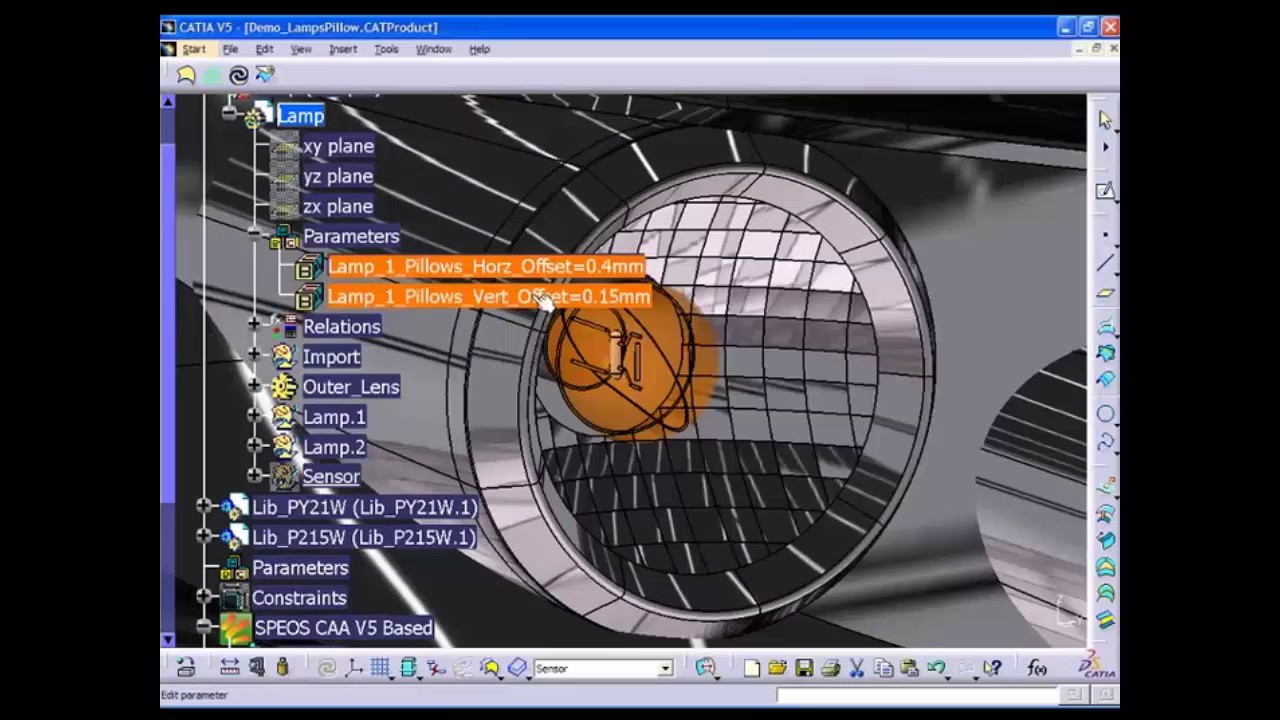
Task: Click the yellow speech-bubble icon in top toolbar
Action: click(186, 75)
